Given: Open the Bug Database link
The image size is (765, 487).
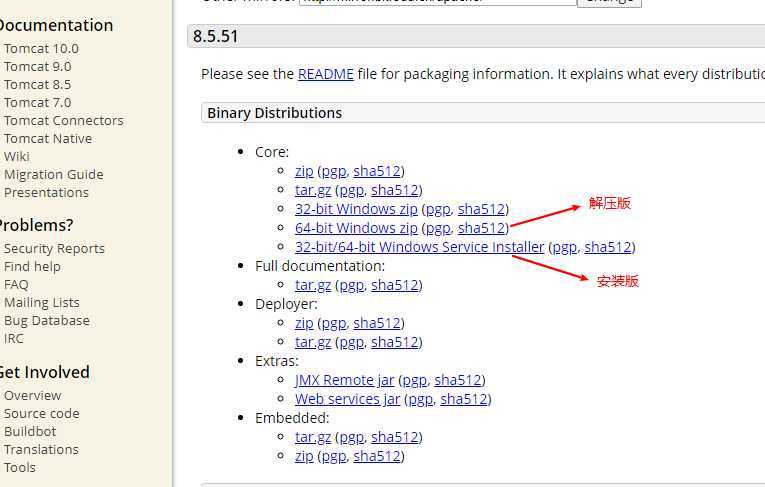Looking at the screenshot, I should point(47,321).
